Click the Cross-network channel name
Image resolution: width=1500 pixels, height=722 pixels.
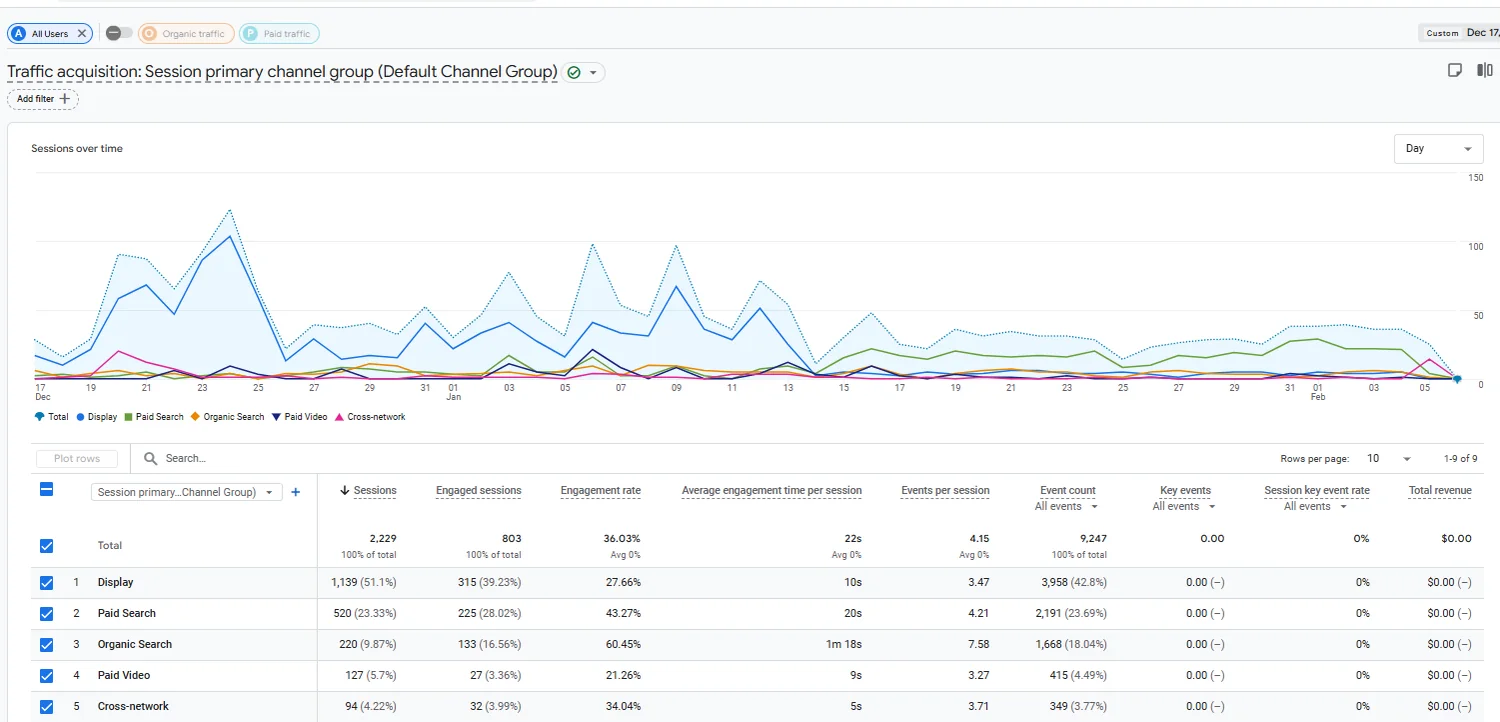[x=133, y=707]
